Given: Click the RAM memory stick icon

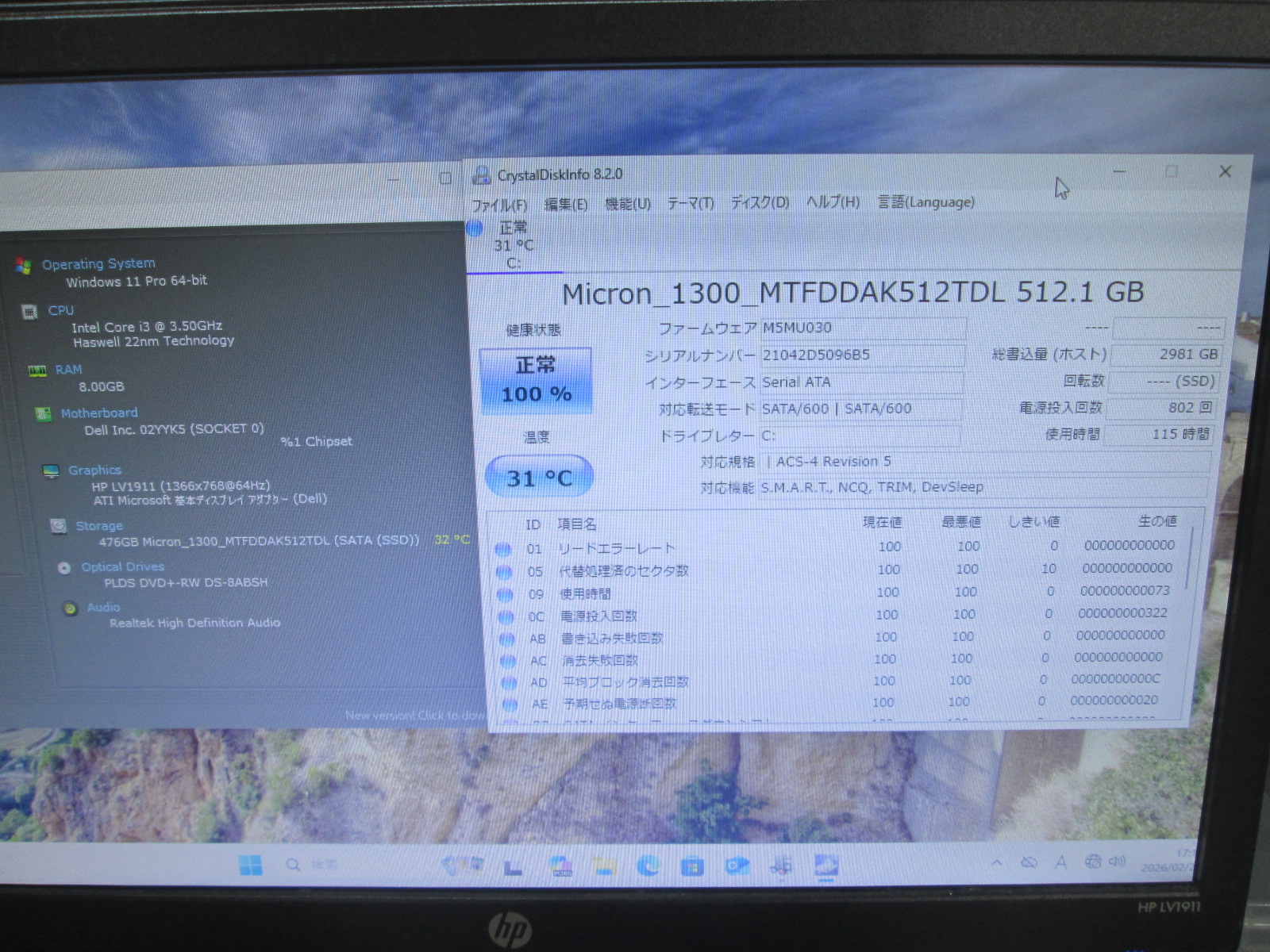Looking at the screenshot, I should [37, 370].
